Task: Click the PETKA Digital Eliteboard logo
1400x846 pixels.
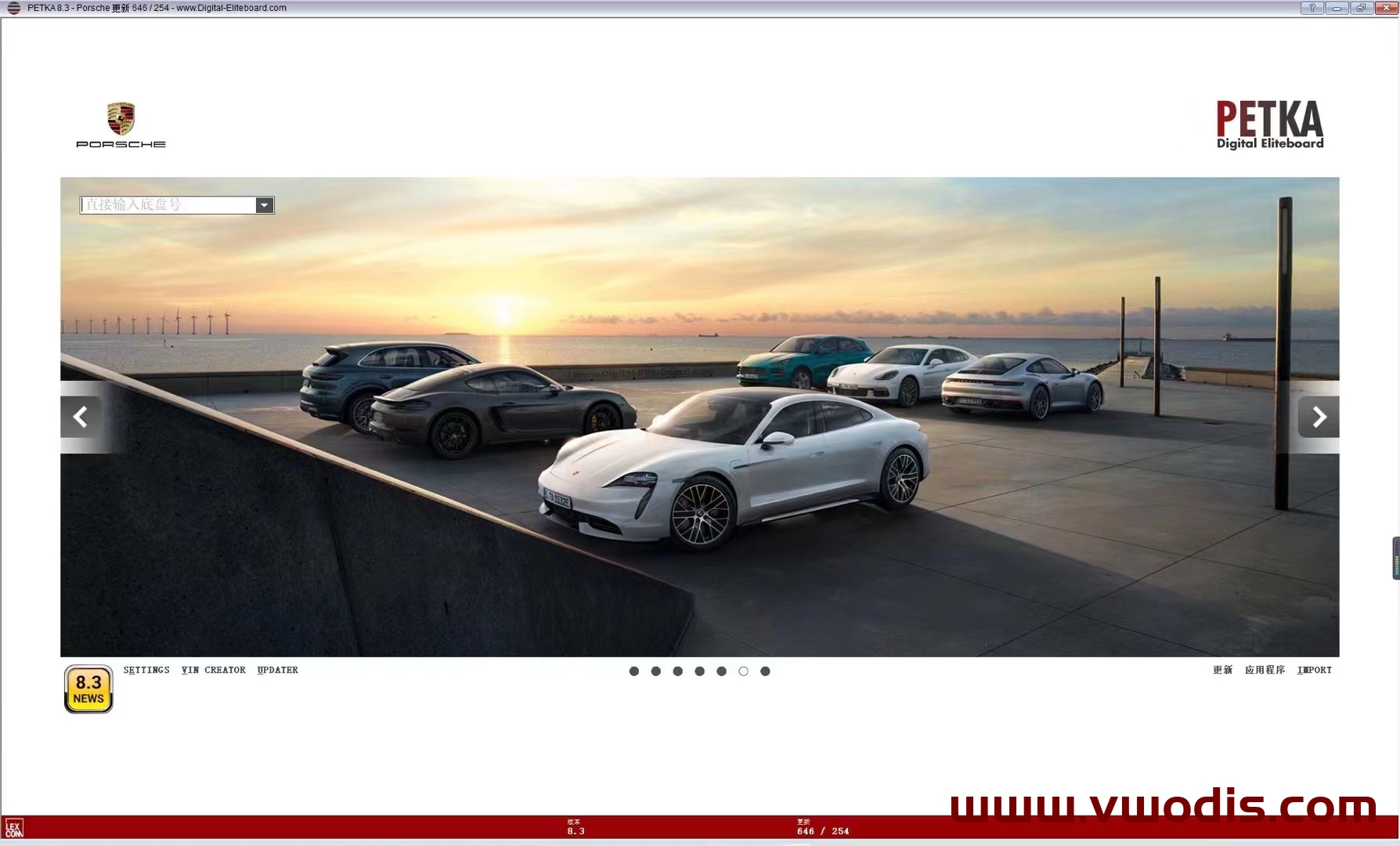Action: pyautogui.click(x=1269, y=125)
